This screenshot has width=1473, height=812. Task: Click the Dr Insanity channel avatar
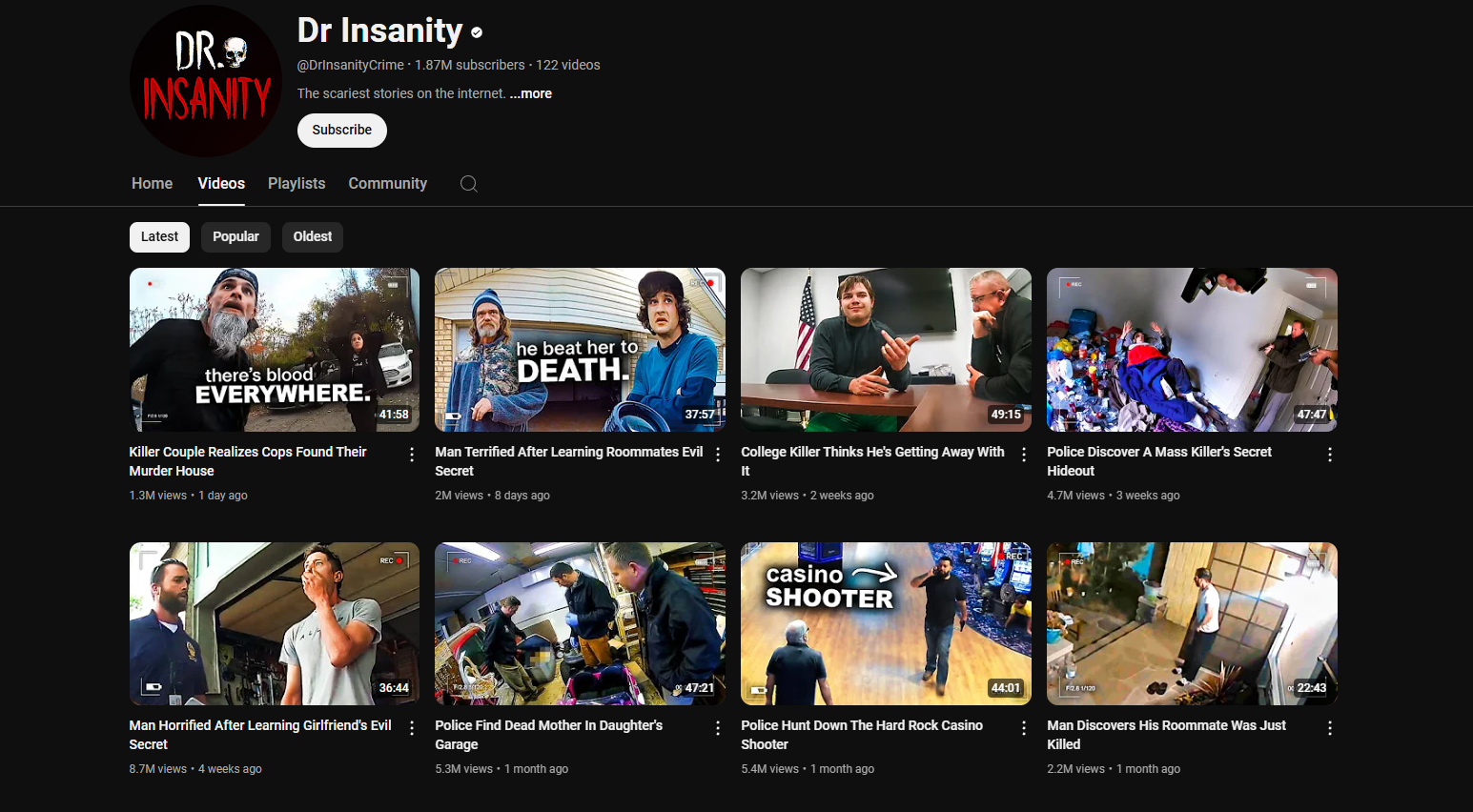tap(206, 81)
